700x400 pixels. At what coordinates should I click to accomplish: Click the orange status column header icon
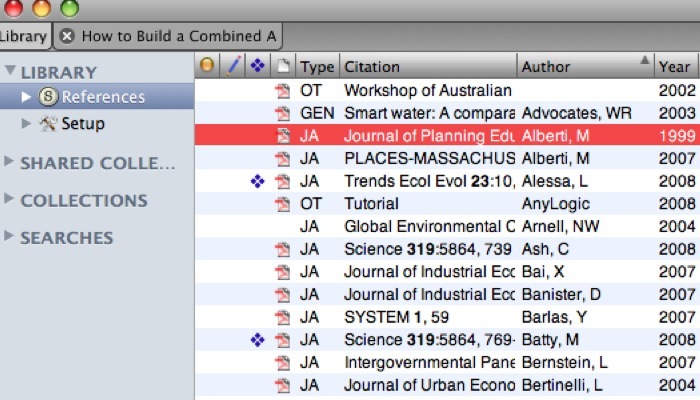click(207, 67)
